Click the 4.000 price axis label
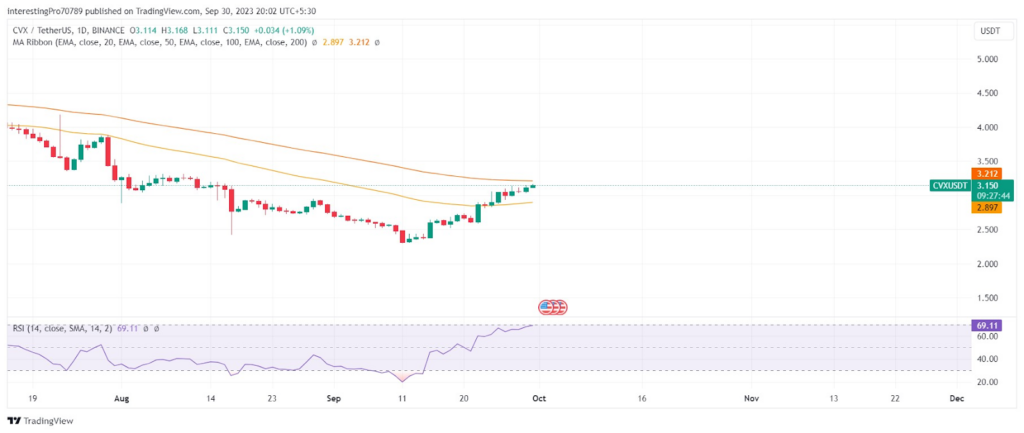 [985, 127]
